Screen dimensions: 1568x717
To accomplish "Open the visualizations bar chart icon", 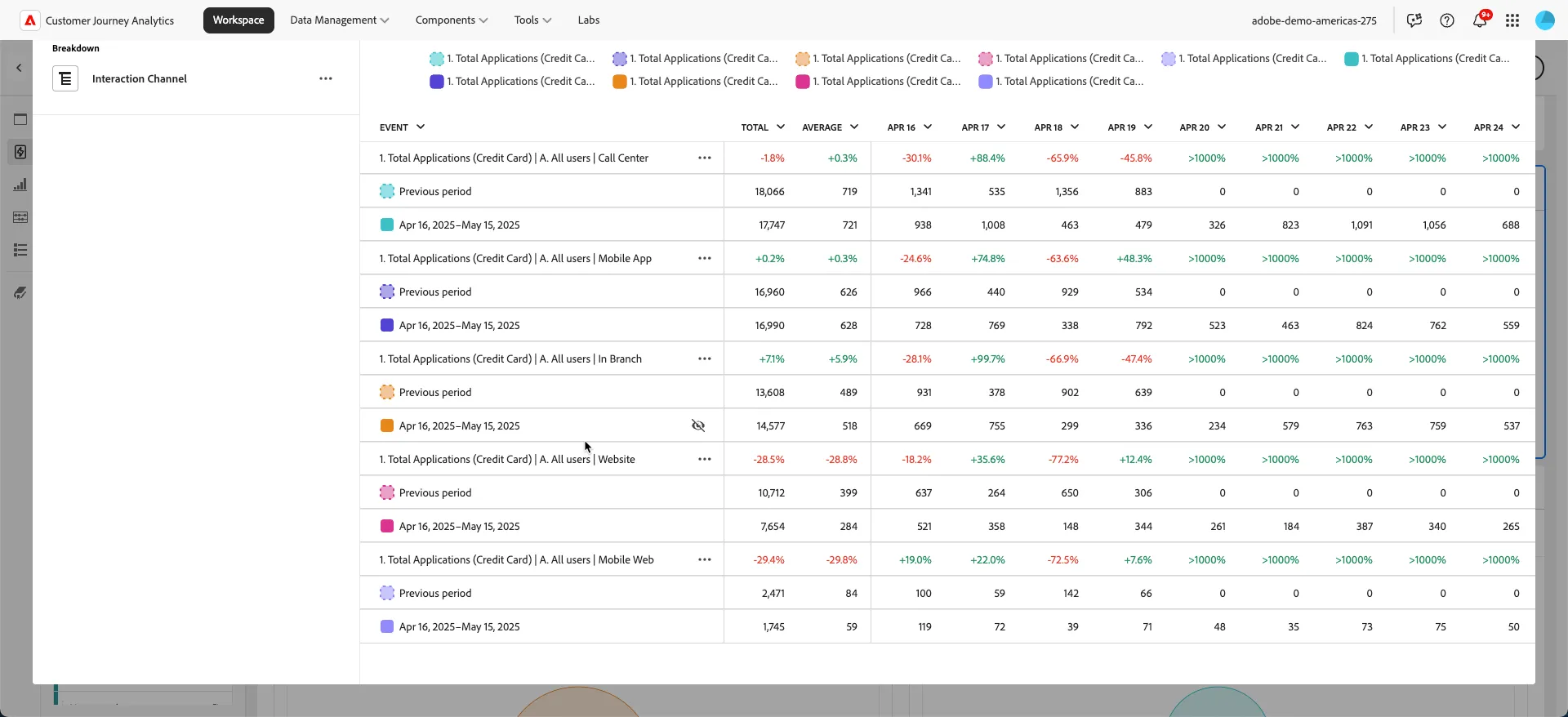I will 20,185.
